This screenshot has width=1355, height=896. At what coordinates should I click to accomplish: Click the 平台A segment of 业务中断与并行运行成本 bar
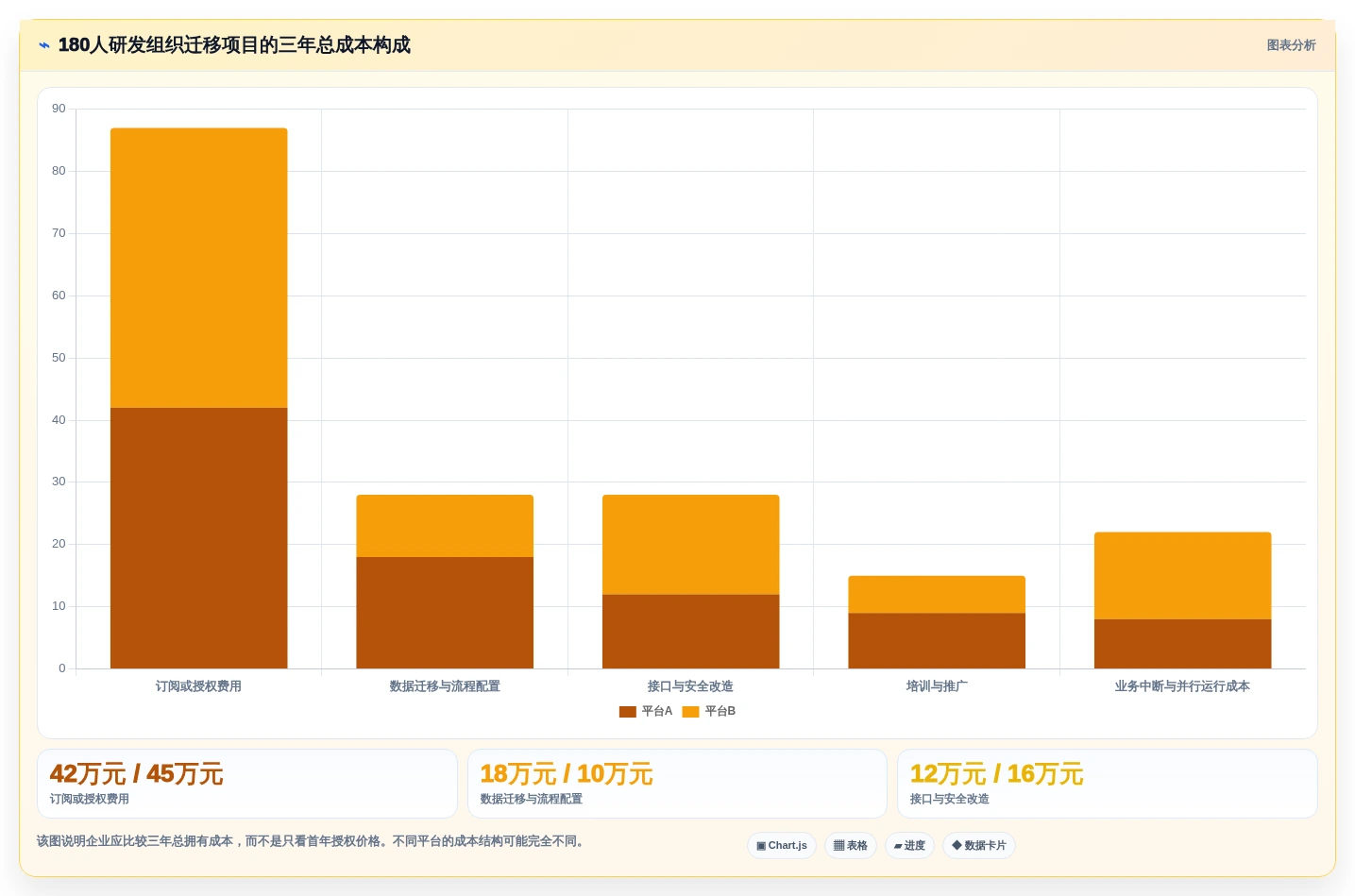(x=1183, y=644)
